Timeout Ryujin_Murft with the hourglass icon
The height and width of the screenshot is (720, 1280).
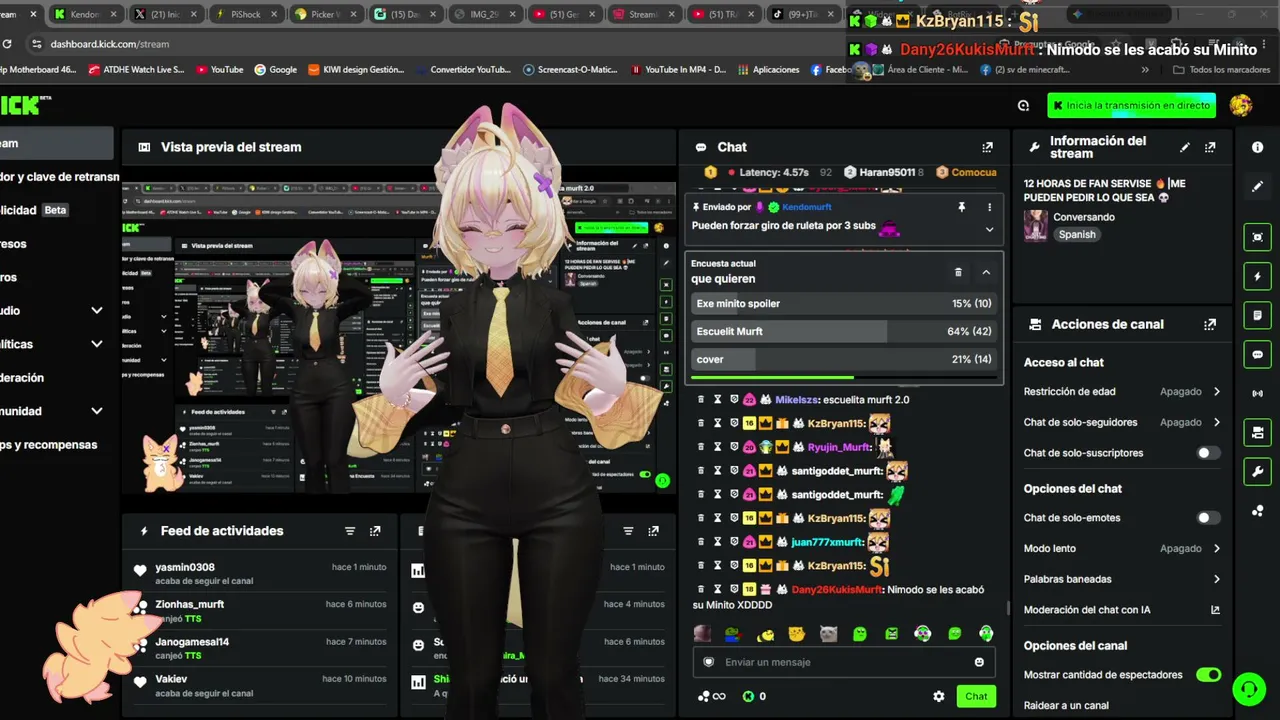[717, 447]
